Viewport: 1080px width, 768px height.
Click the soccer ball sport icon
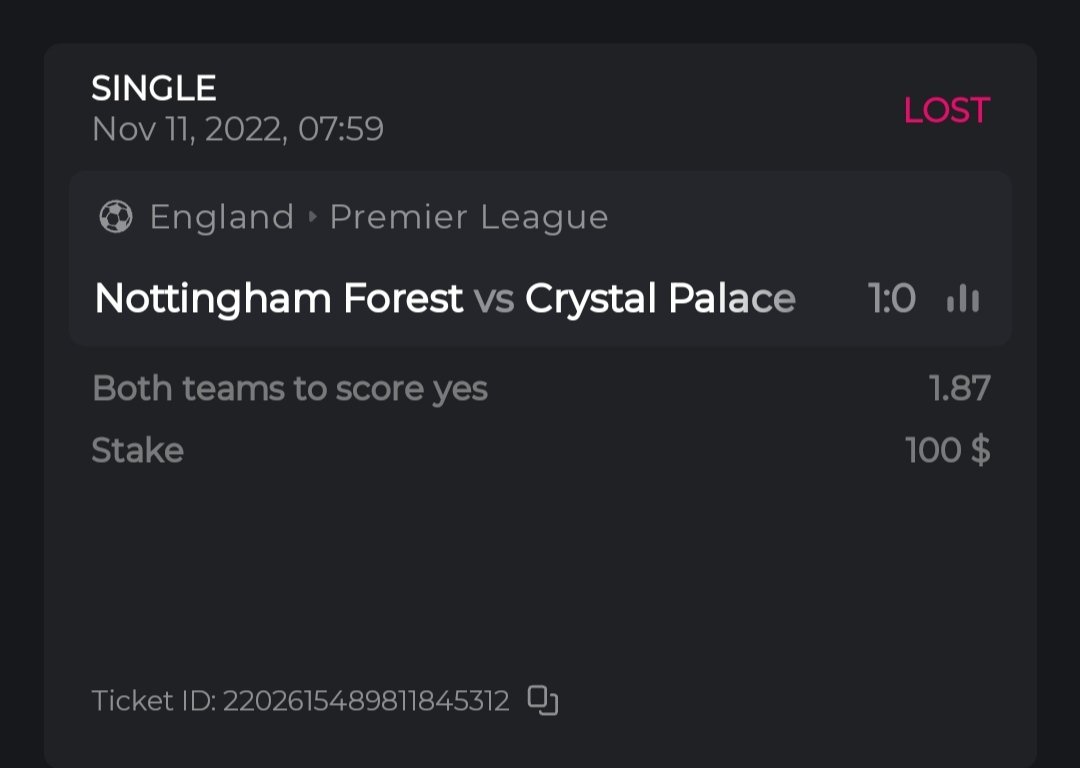tap(116, 217)
